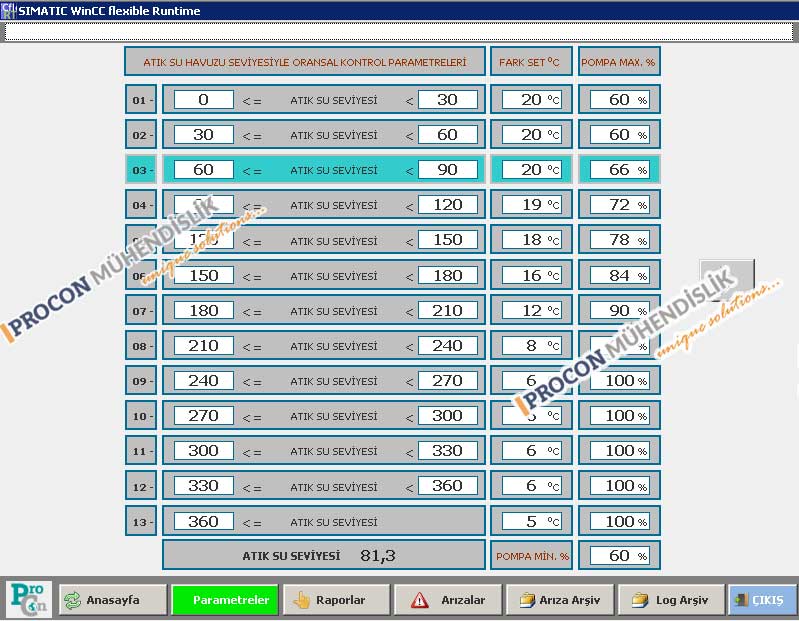Edit row 12 Fark Set value 6
The image size is (799, 621).
[x=531, y=485]
